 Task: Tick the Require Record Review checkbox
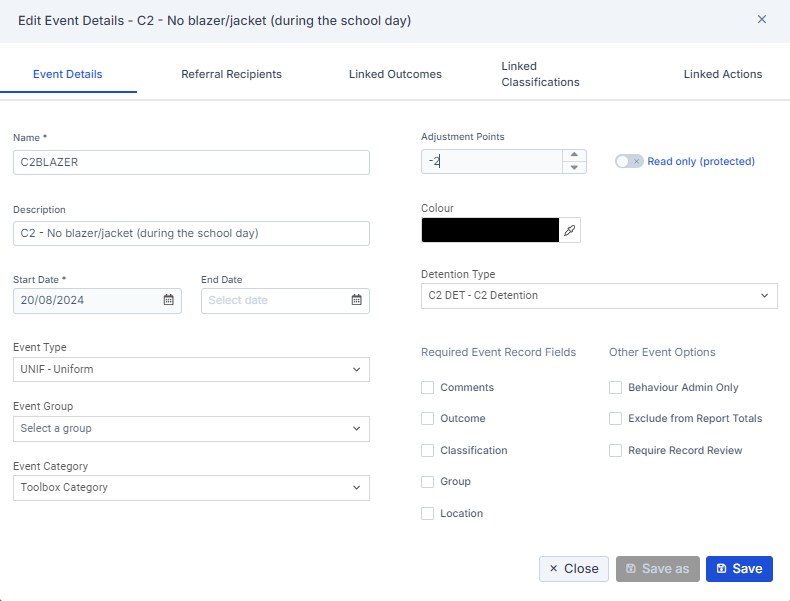[x=616, y=451]
